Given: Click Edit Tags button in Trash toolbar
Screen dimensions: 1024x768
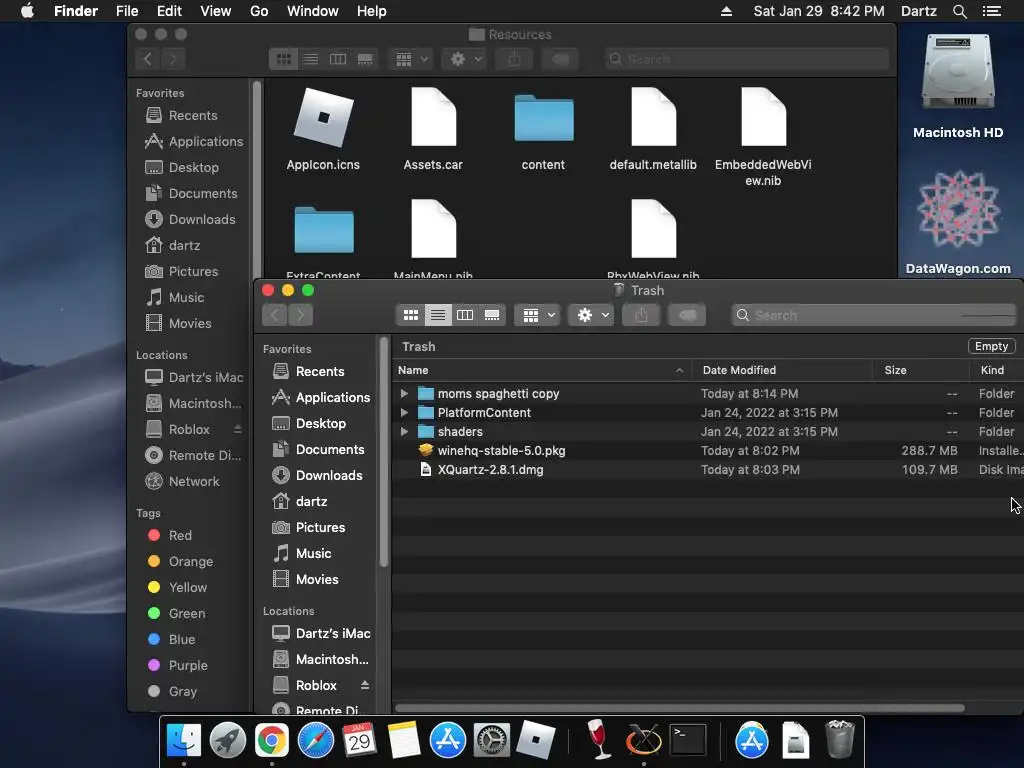Looking at the screenshot, I should click(x=687, y=315).
